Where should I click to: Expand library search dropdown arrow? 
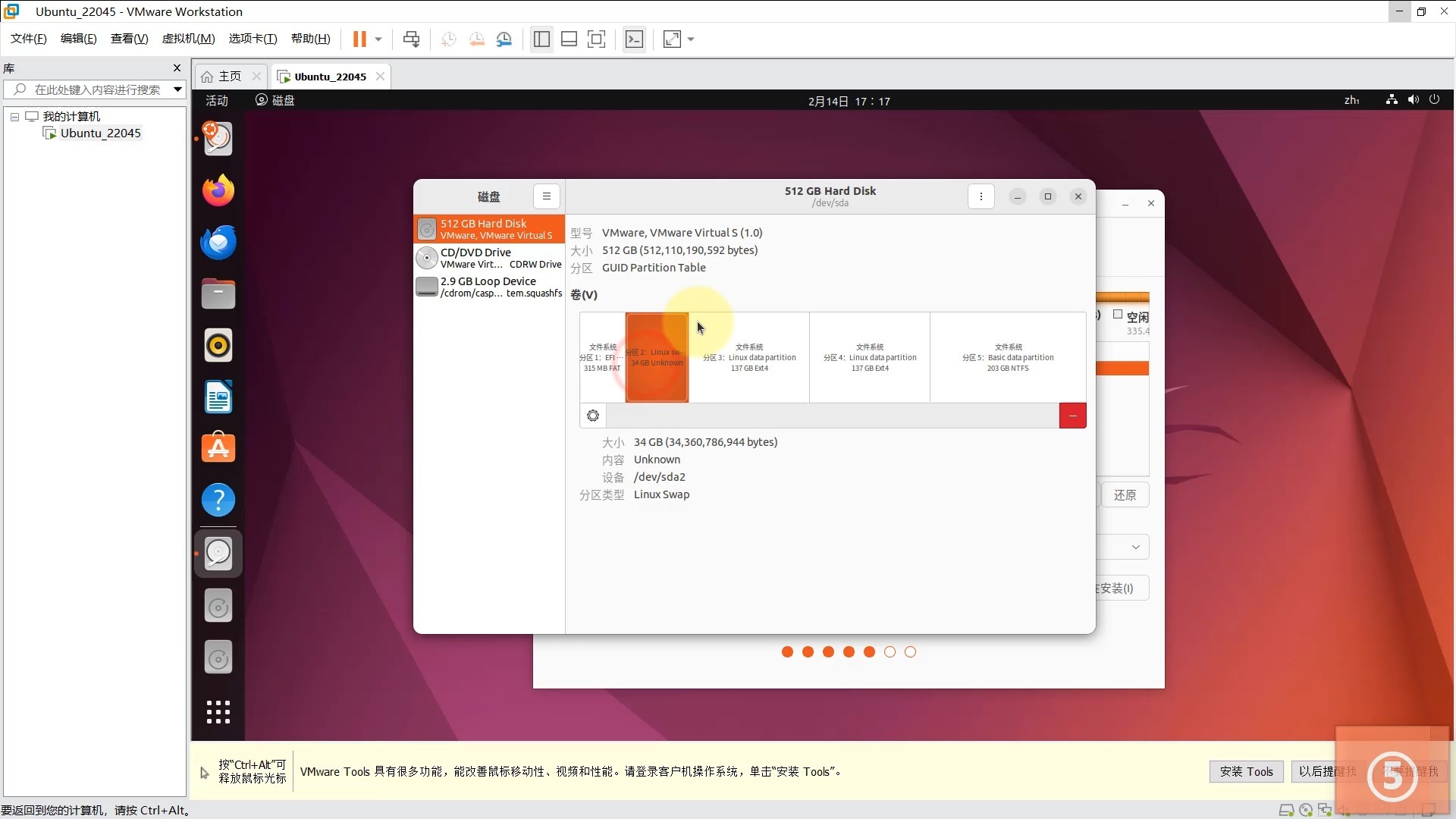point(177,89)
